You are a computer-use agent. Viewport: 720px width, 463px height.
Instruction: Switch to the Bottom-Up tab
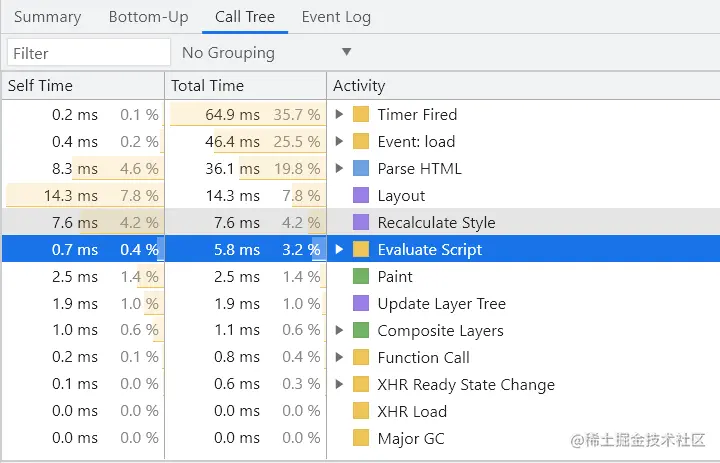pyautogui.click(x=147, y=17)
